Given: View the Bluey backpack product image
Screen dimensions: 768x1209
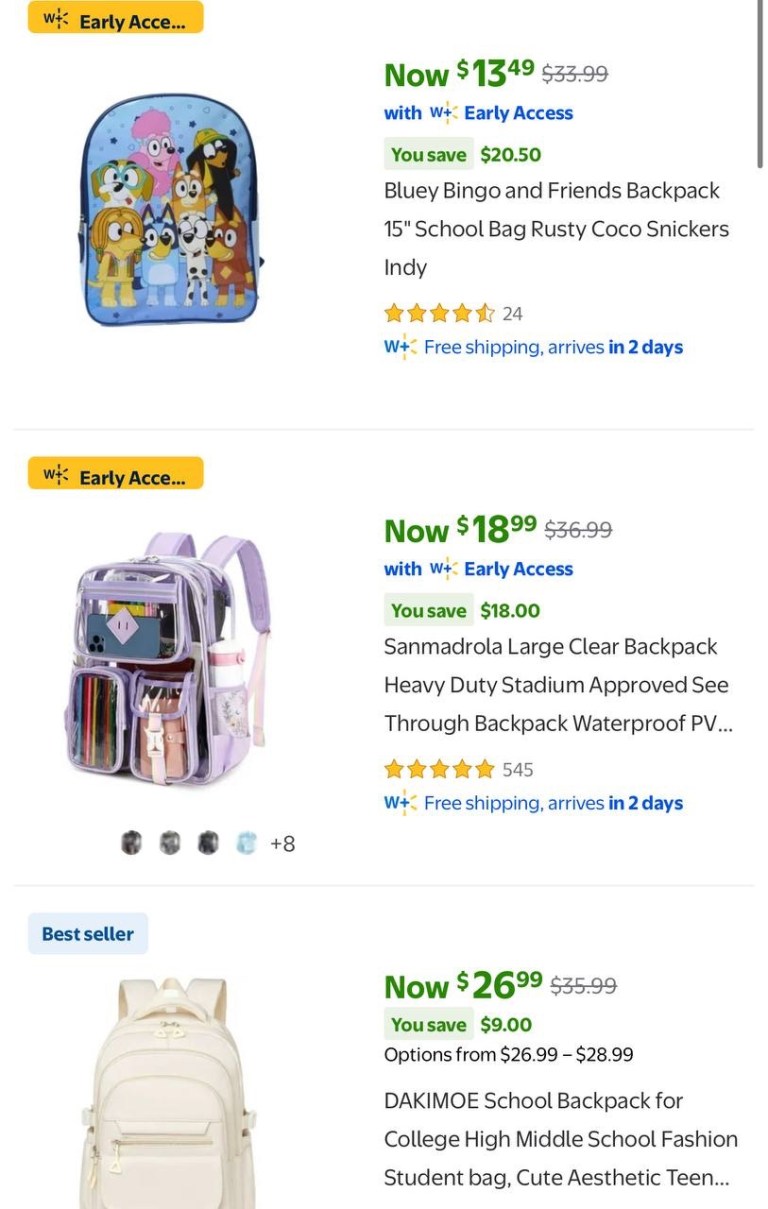Looking at the screenshot, I should (170, 212).
